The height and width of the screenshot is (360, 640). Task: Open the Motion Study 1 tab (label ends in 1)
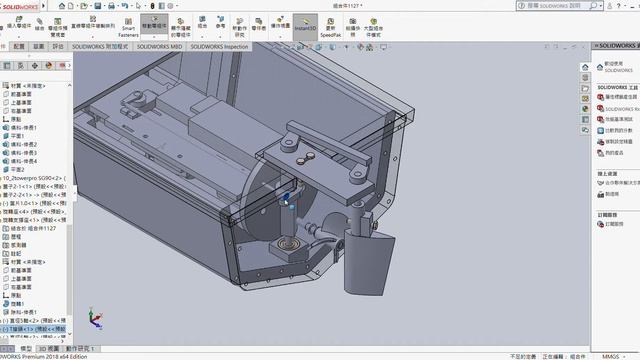[80, 349]
